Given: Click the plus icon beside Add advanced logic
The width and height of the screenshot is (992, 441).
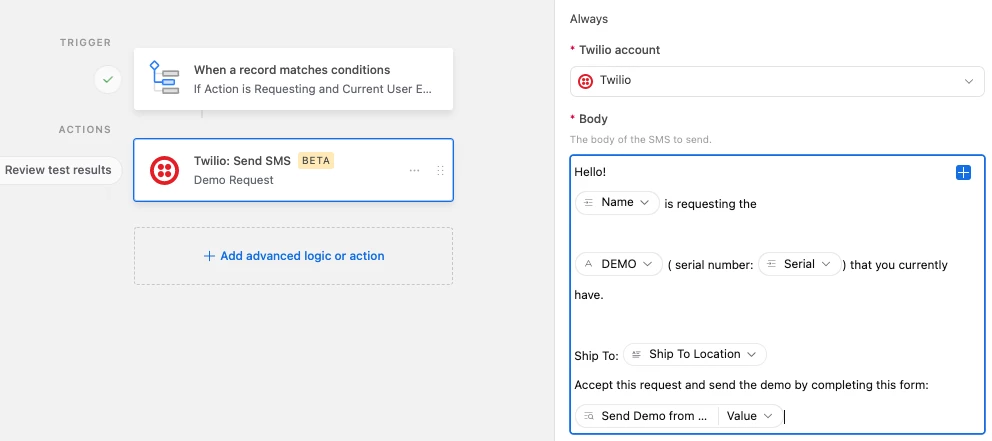Looking at the screenshot, I should [209, 256].
